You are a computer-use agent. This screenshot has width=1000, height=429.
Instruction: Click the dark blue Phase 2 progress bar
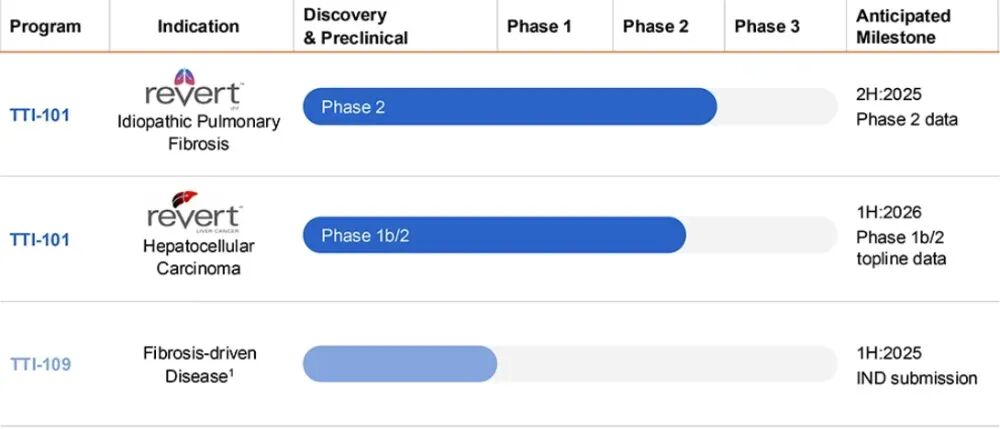(x=509, y=107)
